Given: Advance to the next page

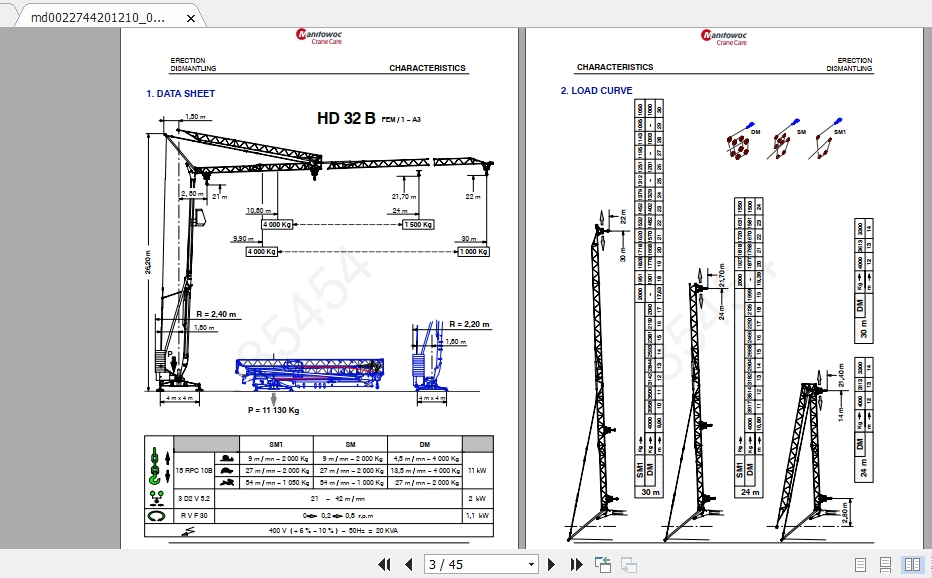Looking at the screenshot, I should tap(551, 564).
